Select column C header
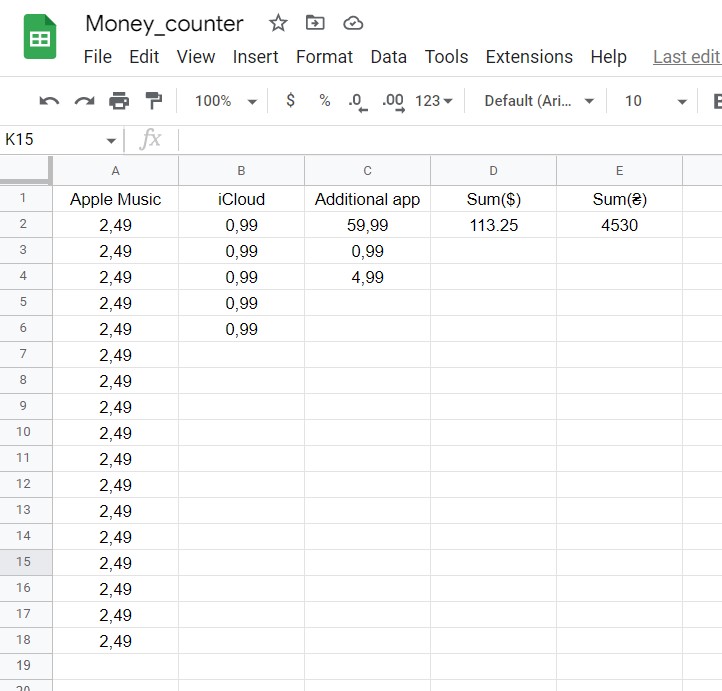 (367, 171)
